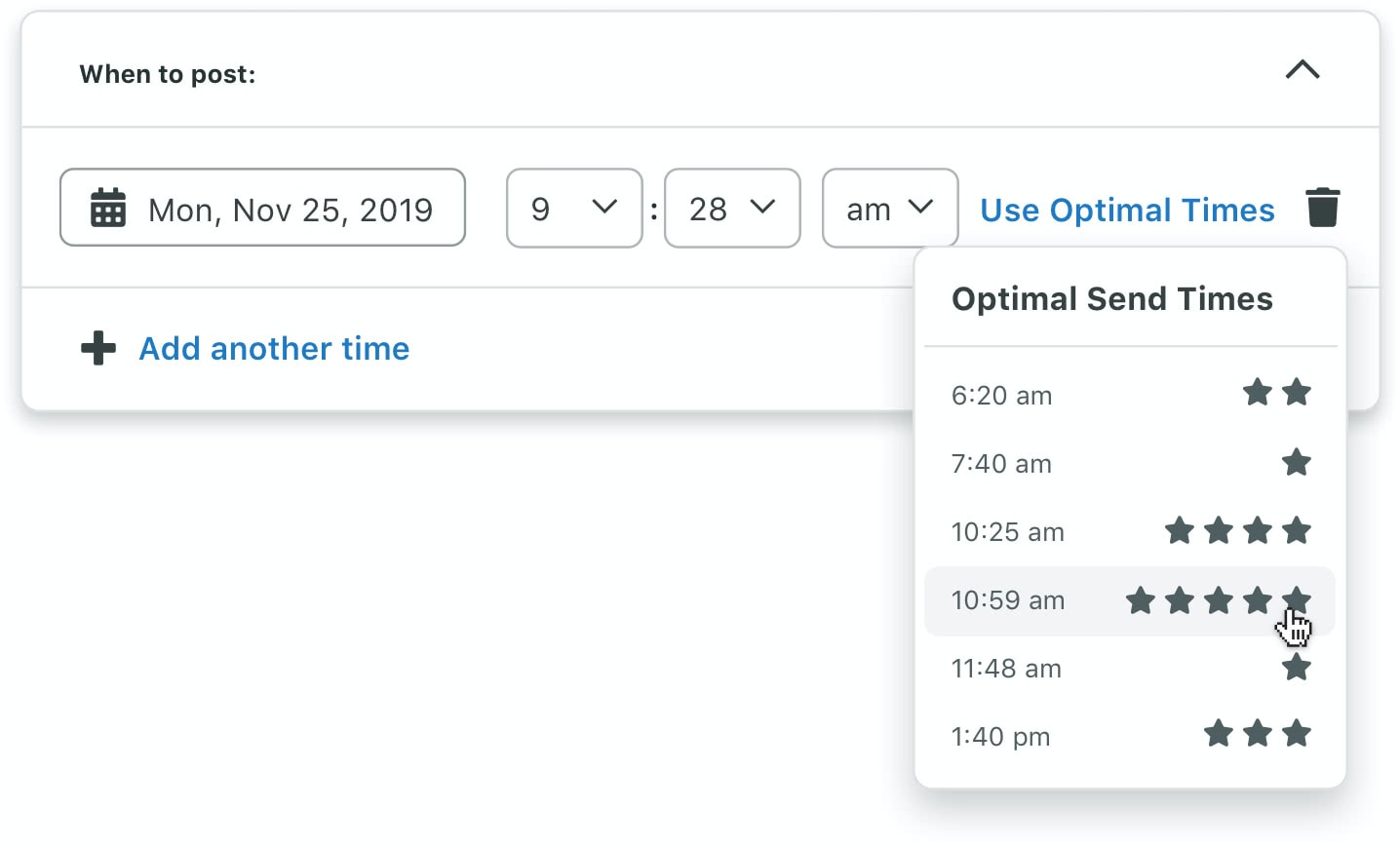This screenshot has width=1400, height=848.
Task: Click the star beside 11:48 am
Action: coord(1296,668)
